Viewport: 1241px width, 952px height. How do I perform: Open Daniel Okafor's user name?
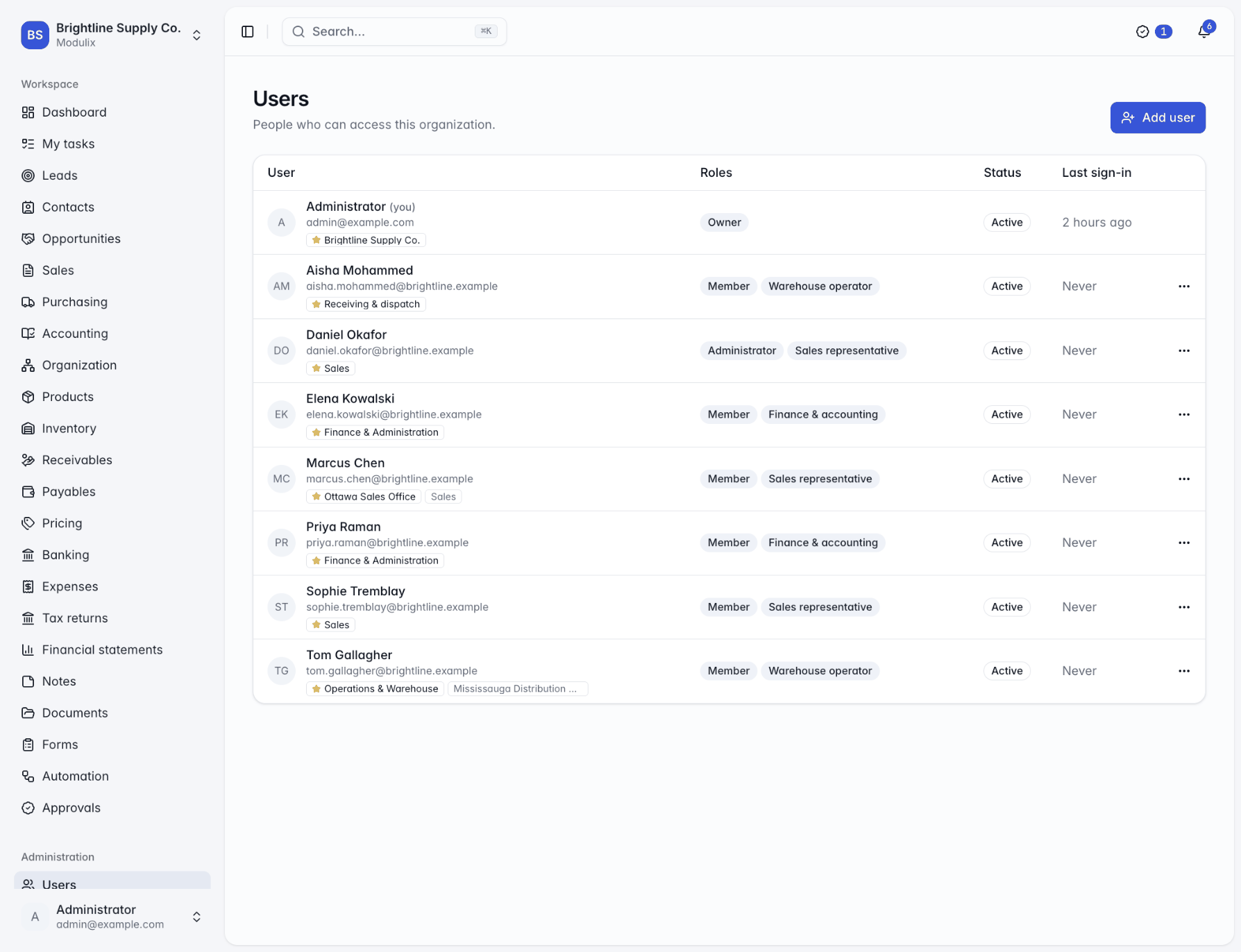tap(346, 334)
